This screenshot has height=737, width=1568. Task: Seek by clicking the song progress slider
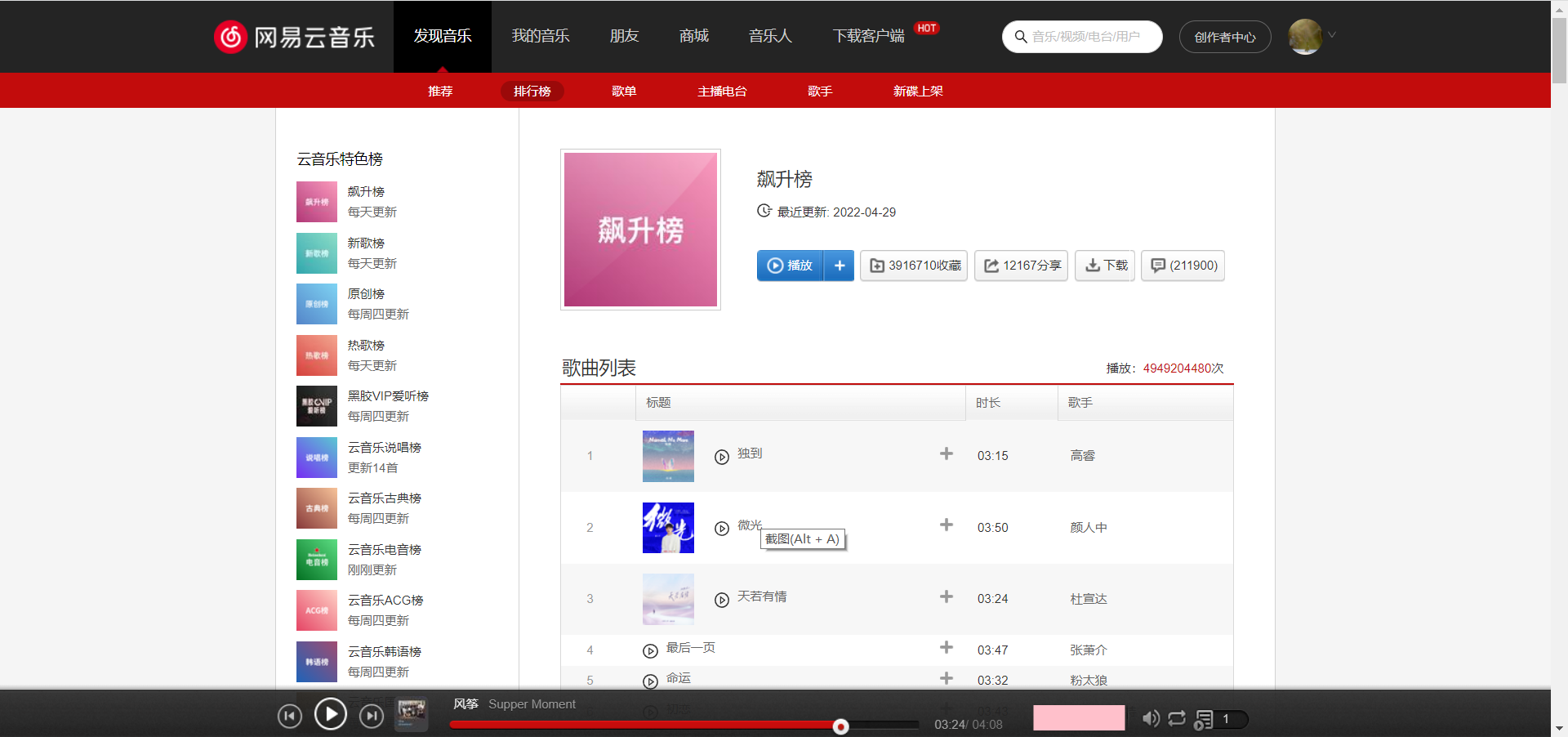coord(684,725)
